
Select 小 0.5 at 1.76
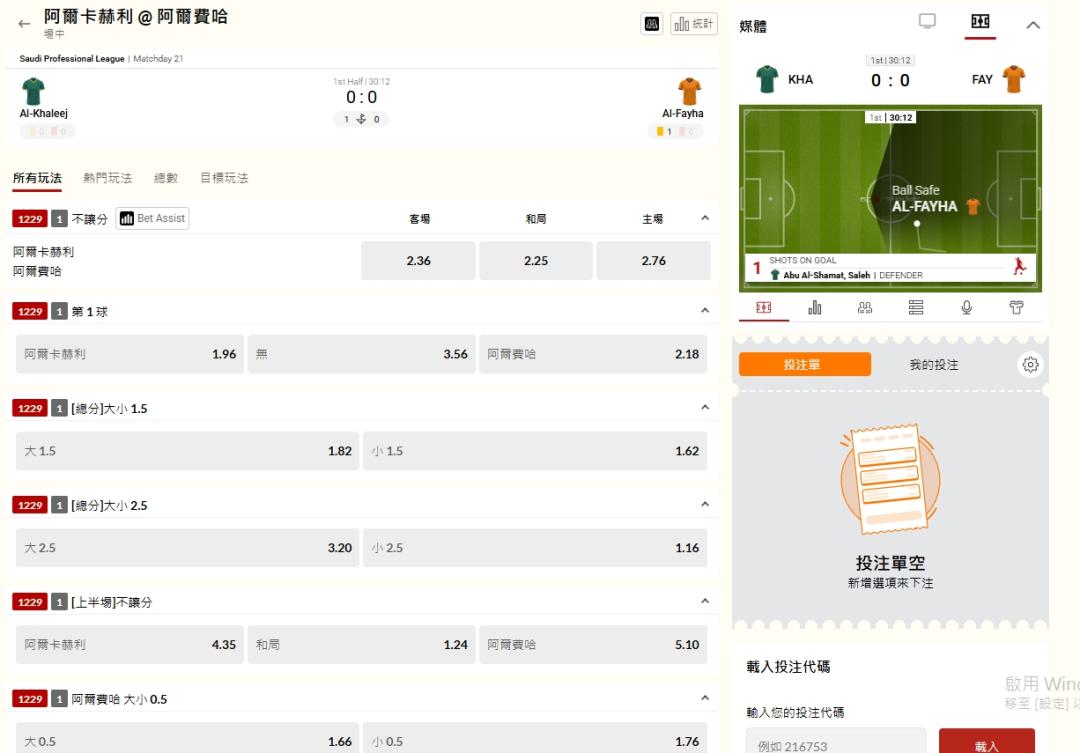coord(535,739)
